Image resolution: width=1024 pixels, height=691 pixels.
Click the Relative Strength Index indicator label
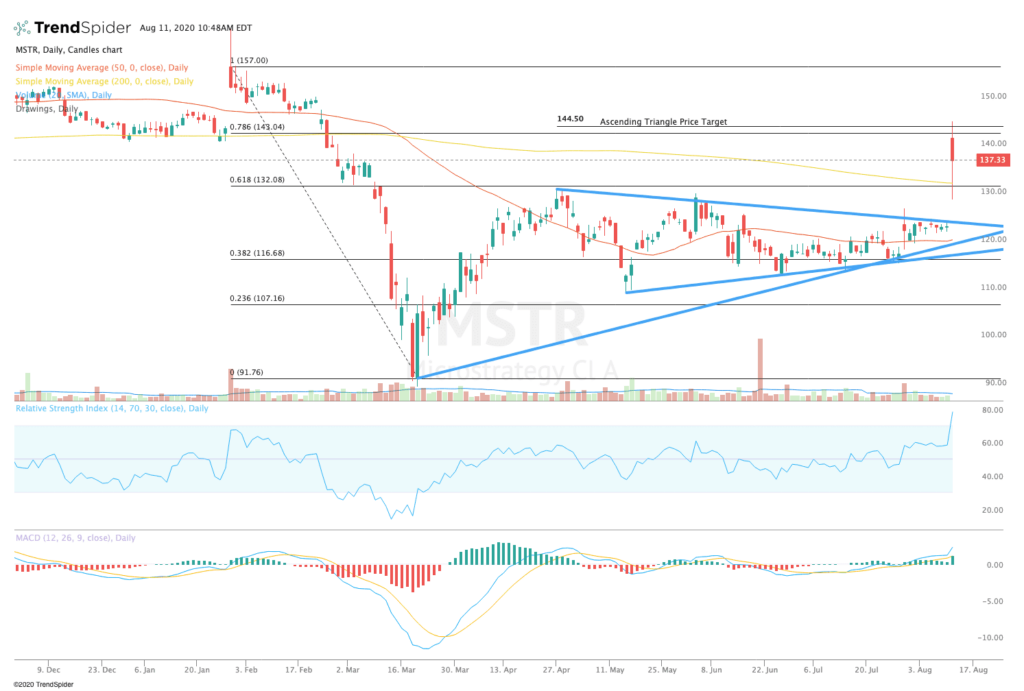[112, 408]
